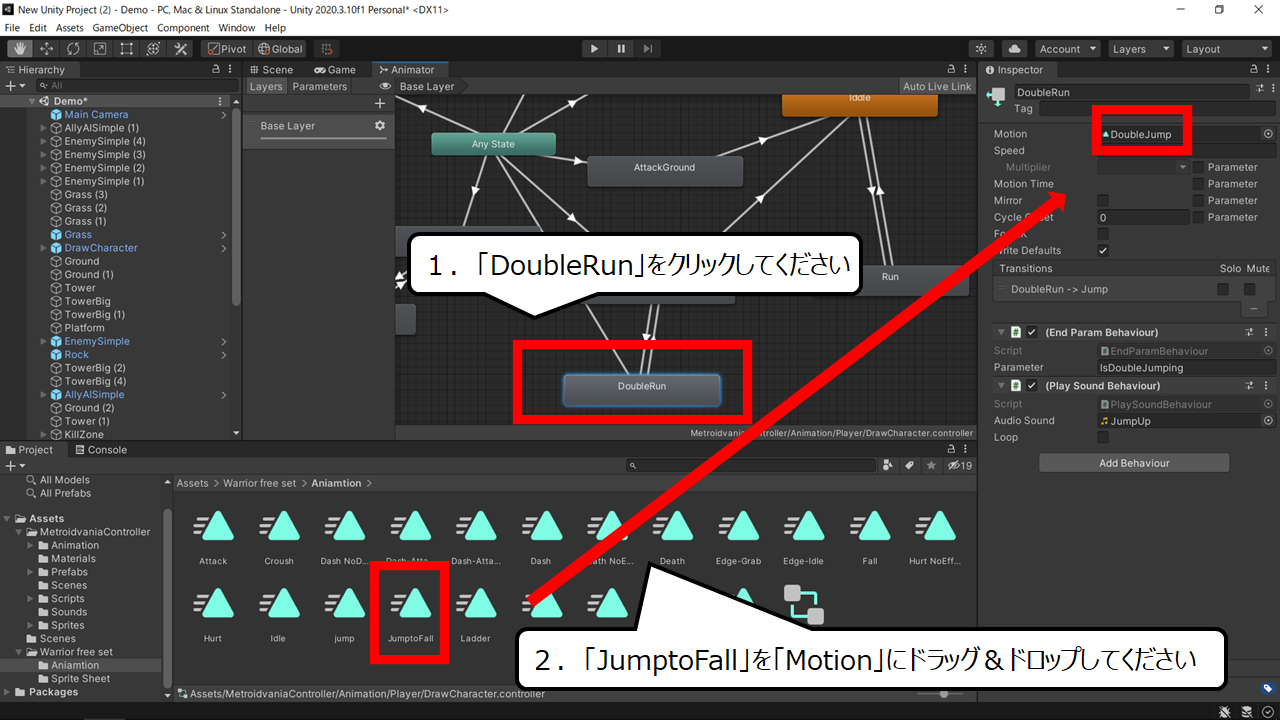Toggle the Write Defaults checkbox
This screenshot has width=1280, height=720.
(x=1103, y=251)
